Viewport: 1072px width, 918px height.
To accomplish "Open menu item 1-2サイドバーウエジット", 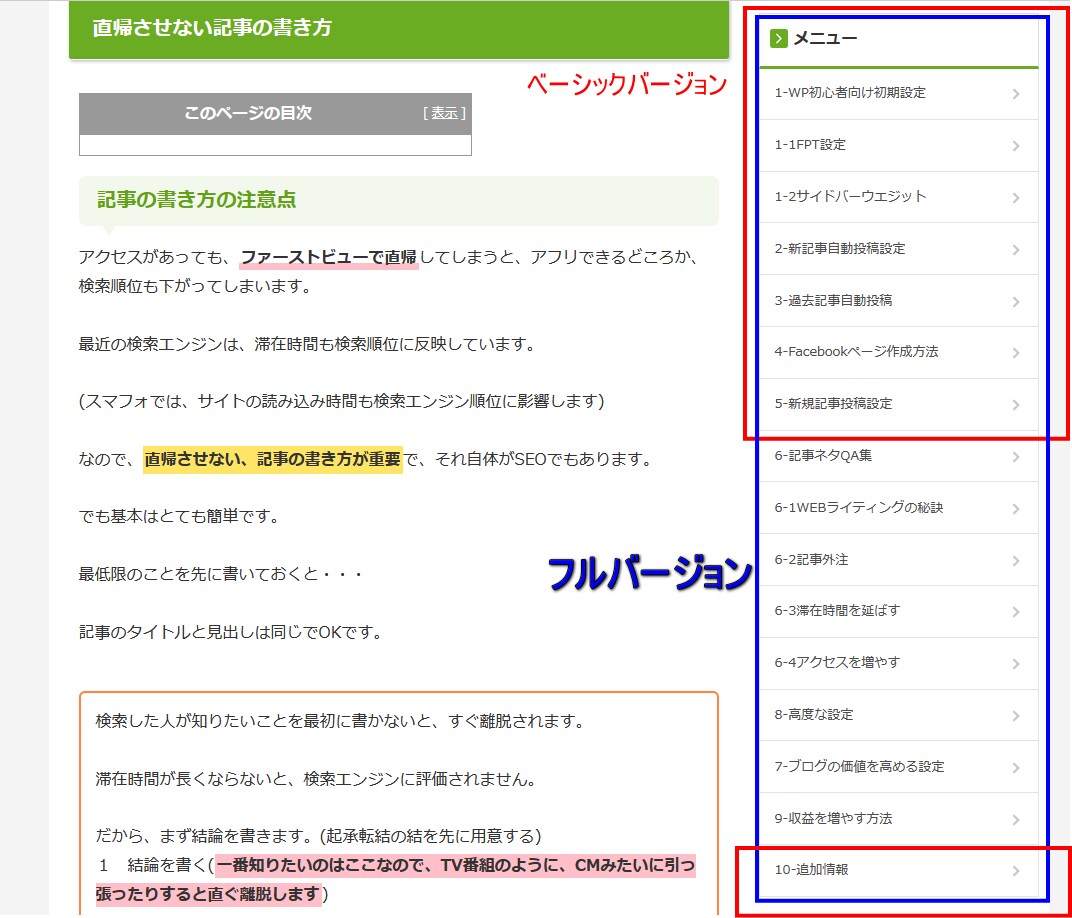I will point(898,197).
